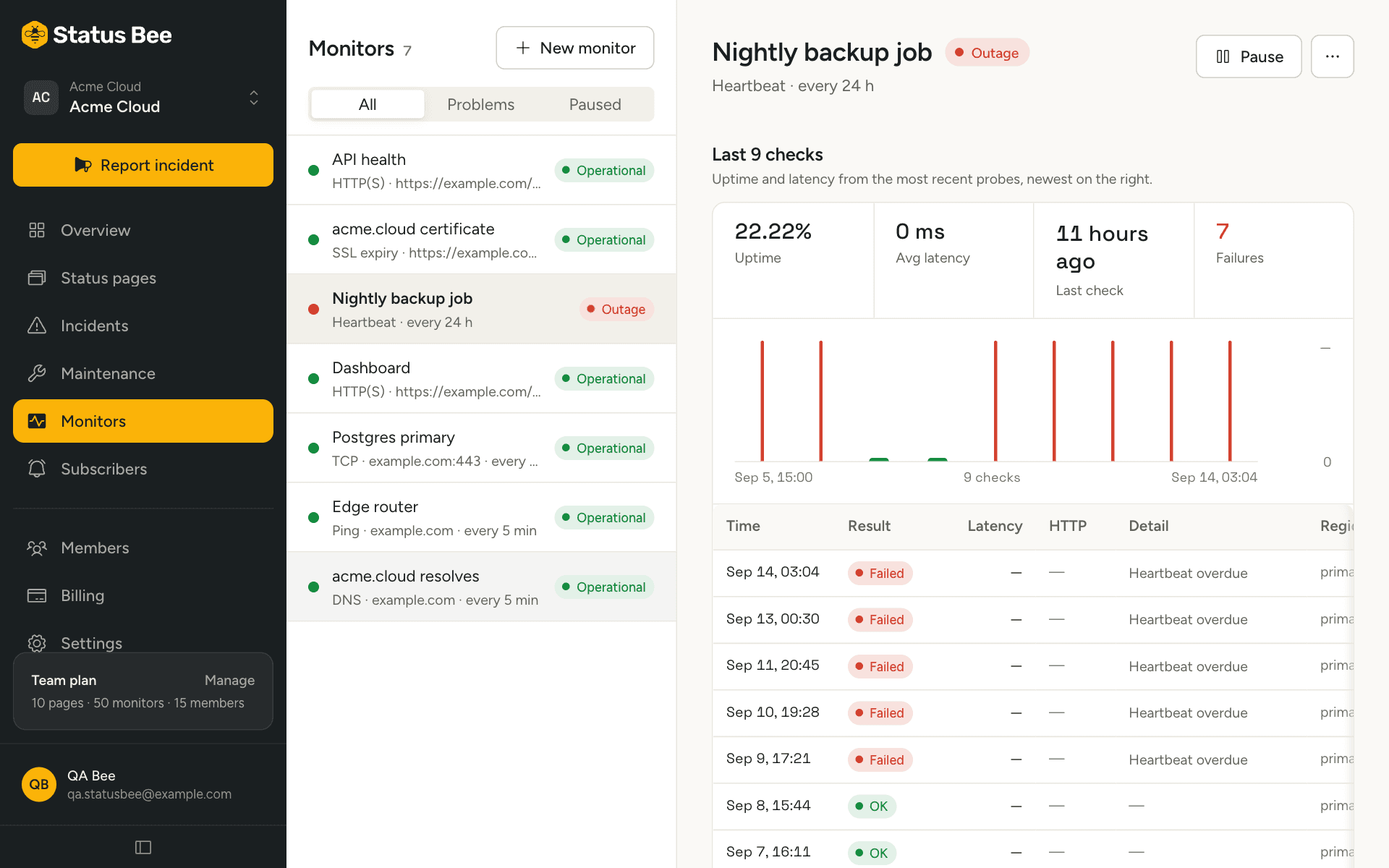Viewport: 1389px width, 868px height.
Task: Click the Result column header
Action: (x=869, y=526)
